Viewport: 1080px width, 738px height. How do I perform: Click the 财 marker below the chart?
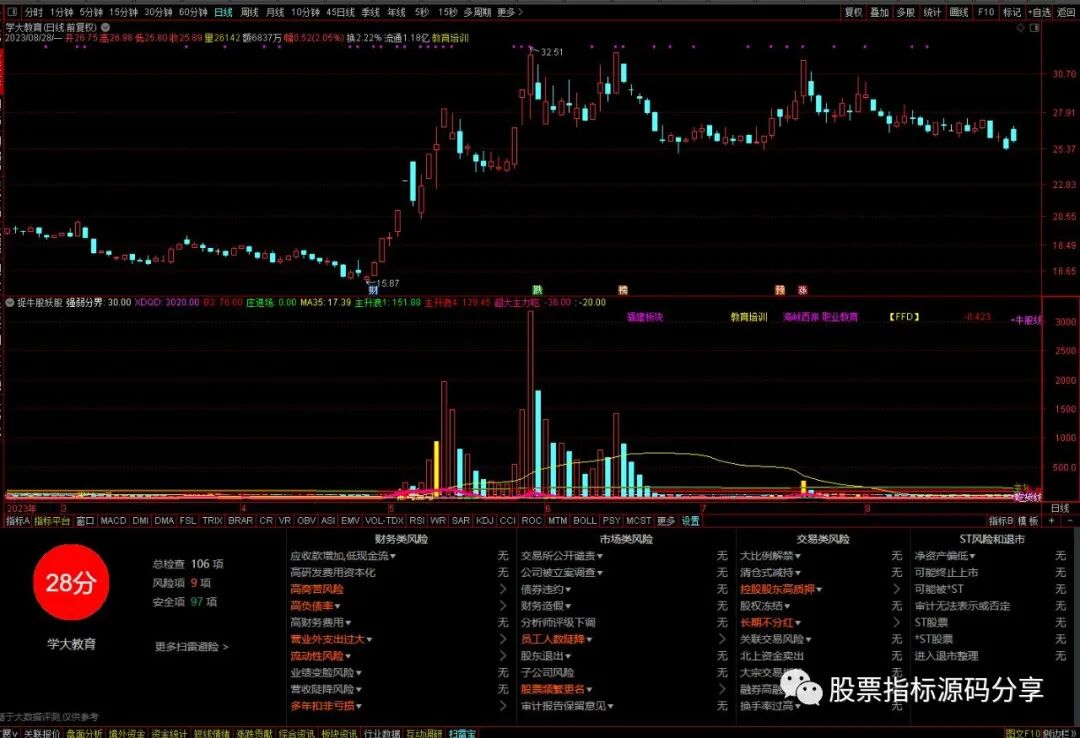point(373,291)
